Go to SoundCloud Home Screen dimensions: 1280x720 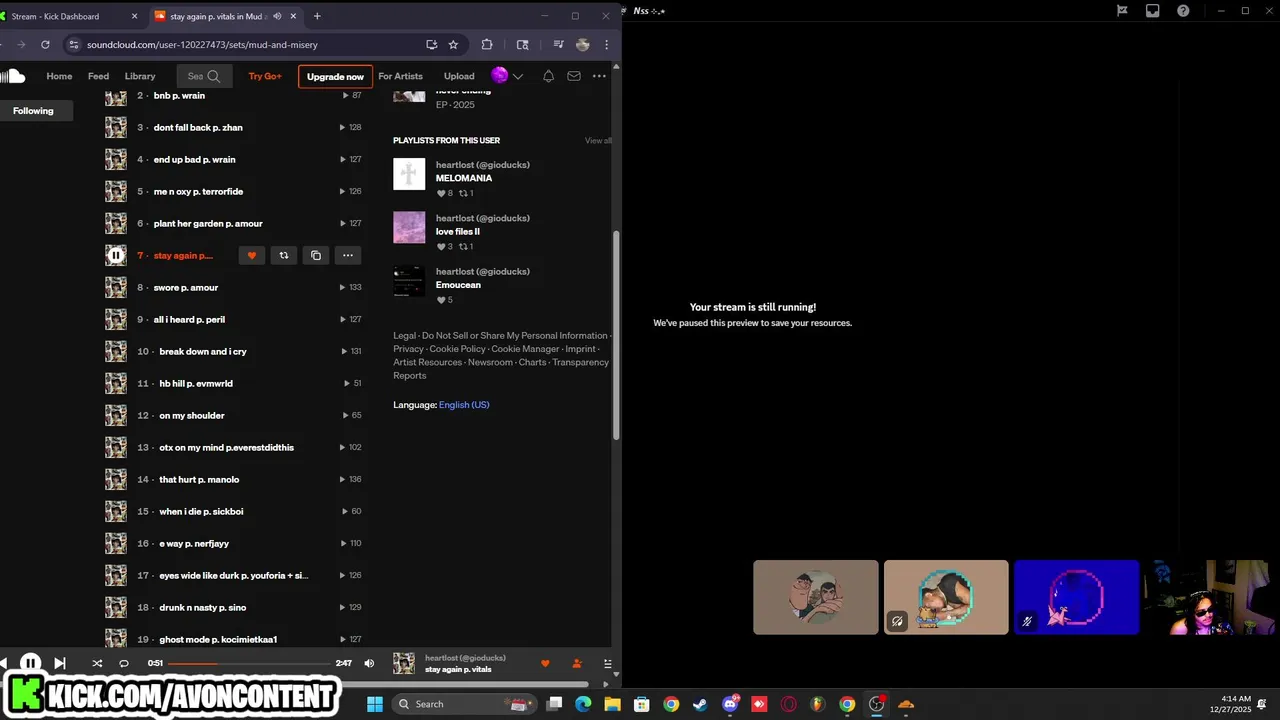59,76
